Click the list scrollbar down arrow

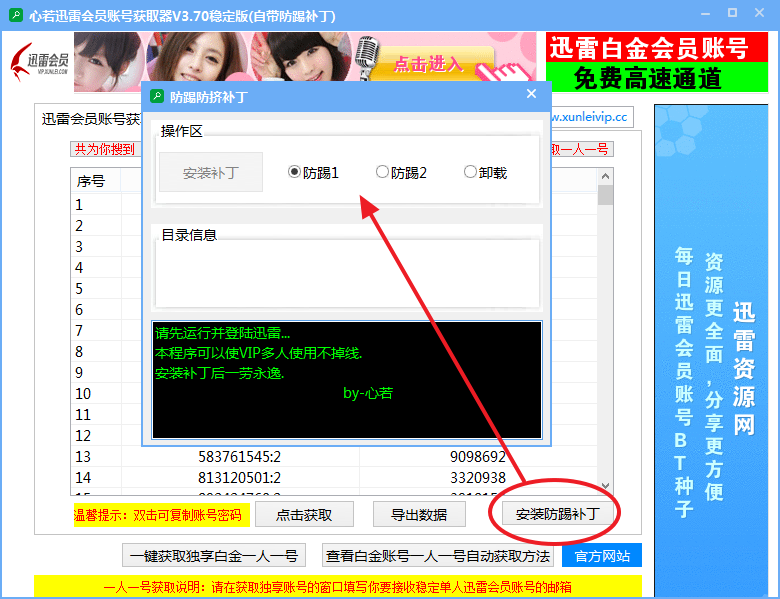pos(605,486)
